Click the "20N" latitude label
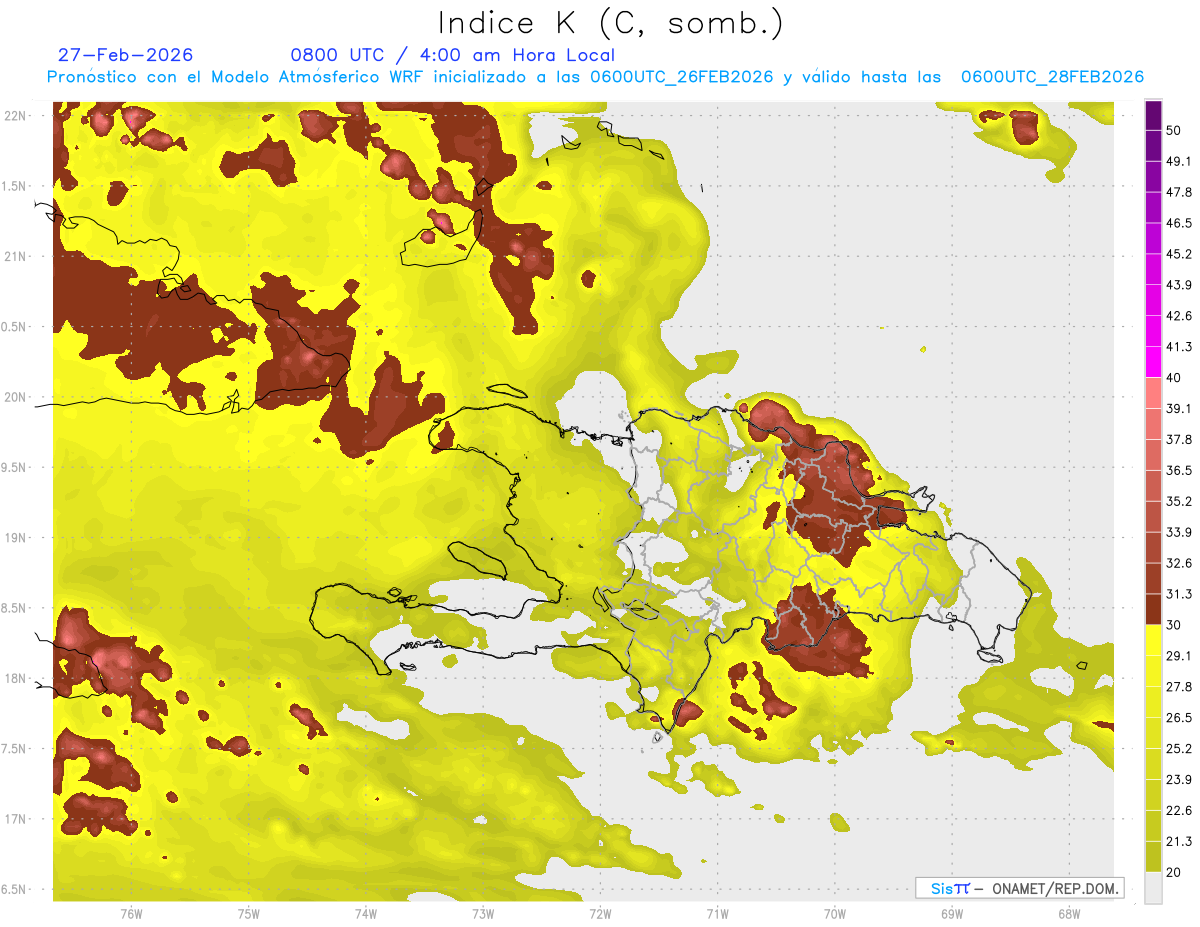This screenshot has height=927, width=1200. (x=16, y=397)
